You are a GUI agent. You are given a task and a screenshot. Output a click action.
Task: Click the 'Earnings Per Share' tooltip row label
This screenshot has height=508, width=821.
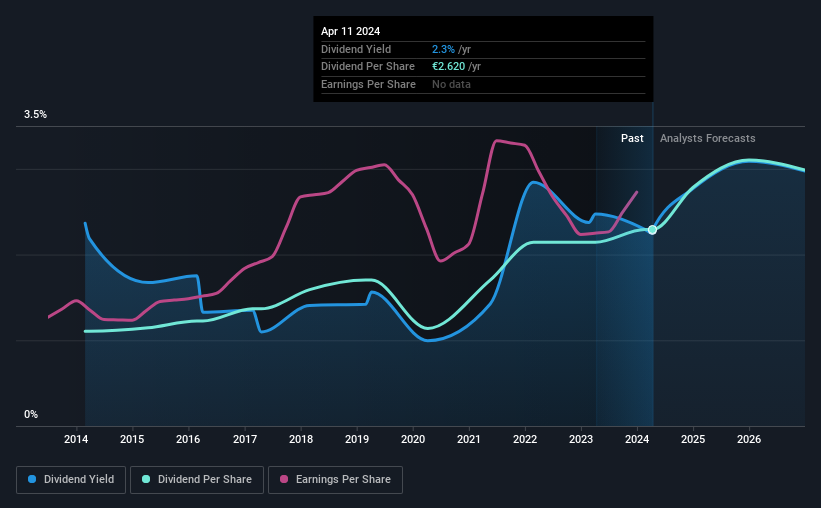pyautogui.click(x=368, y=84)
